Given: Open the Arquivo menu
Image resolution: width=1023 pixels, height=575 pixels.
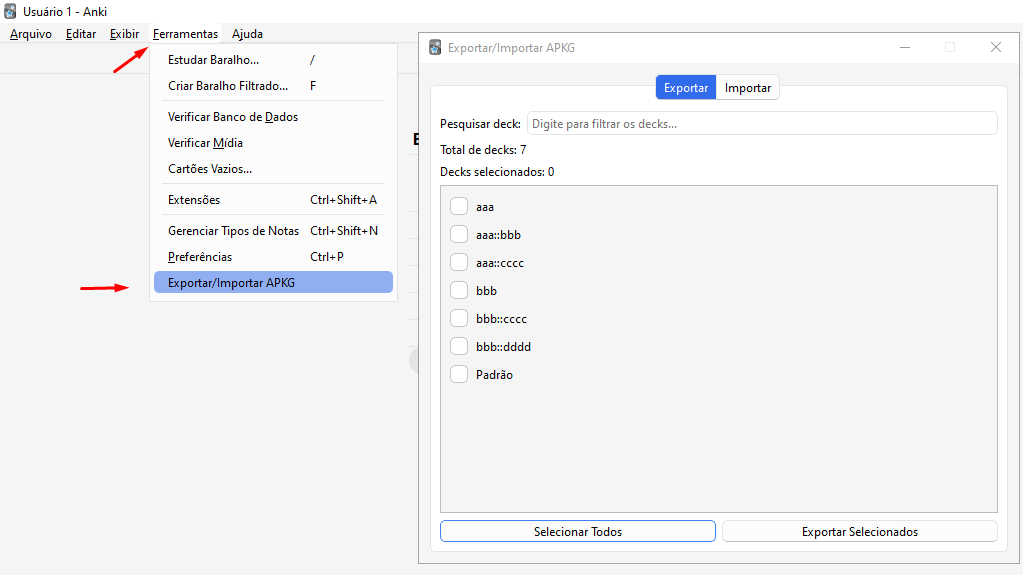Looking at the screenshot, I should [31, 34].
